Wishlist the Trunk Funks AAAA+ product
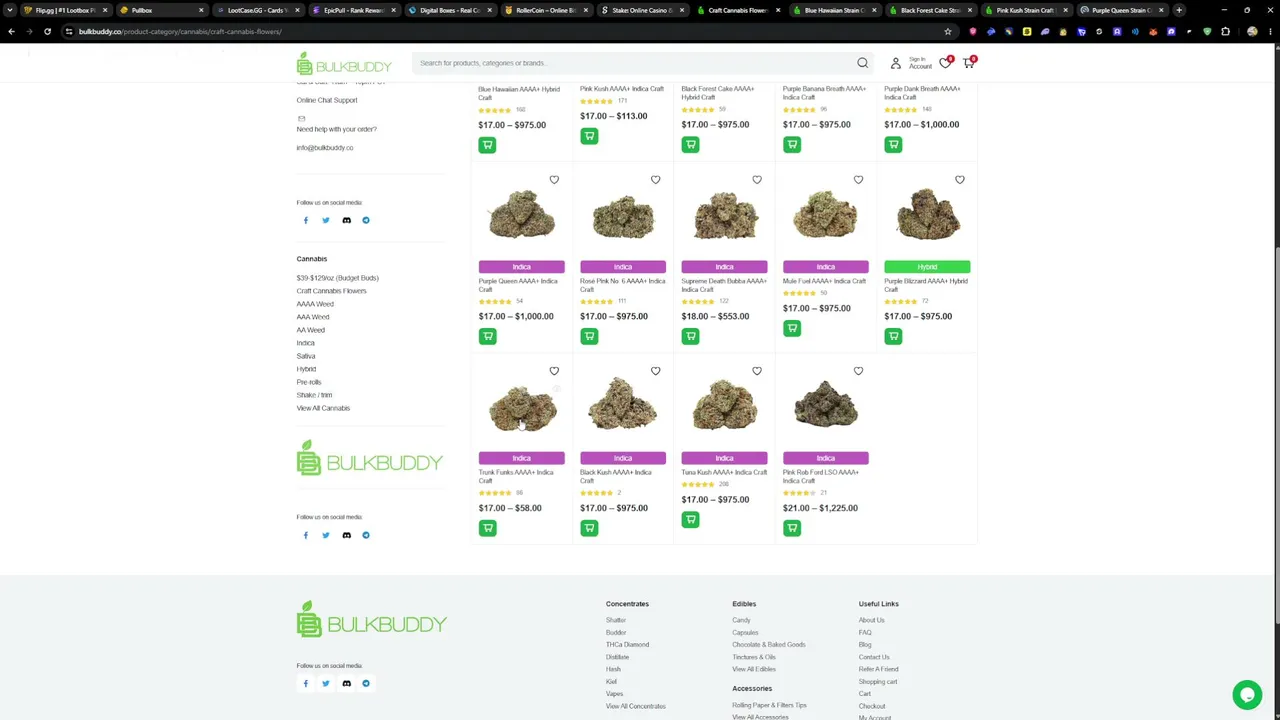1280x720 pixels. pos(554,371)
